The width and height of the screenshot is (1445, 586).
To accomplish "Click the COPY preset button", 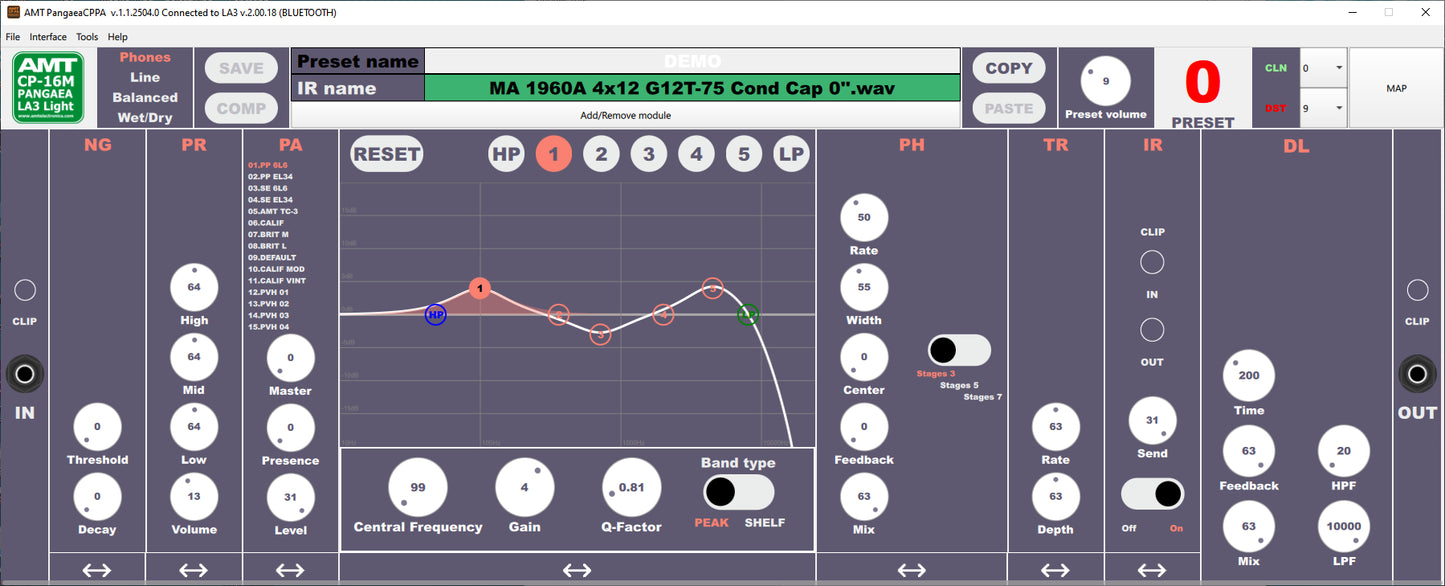I will [1008, 68].
